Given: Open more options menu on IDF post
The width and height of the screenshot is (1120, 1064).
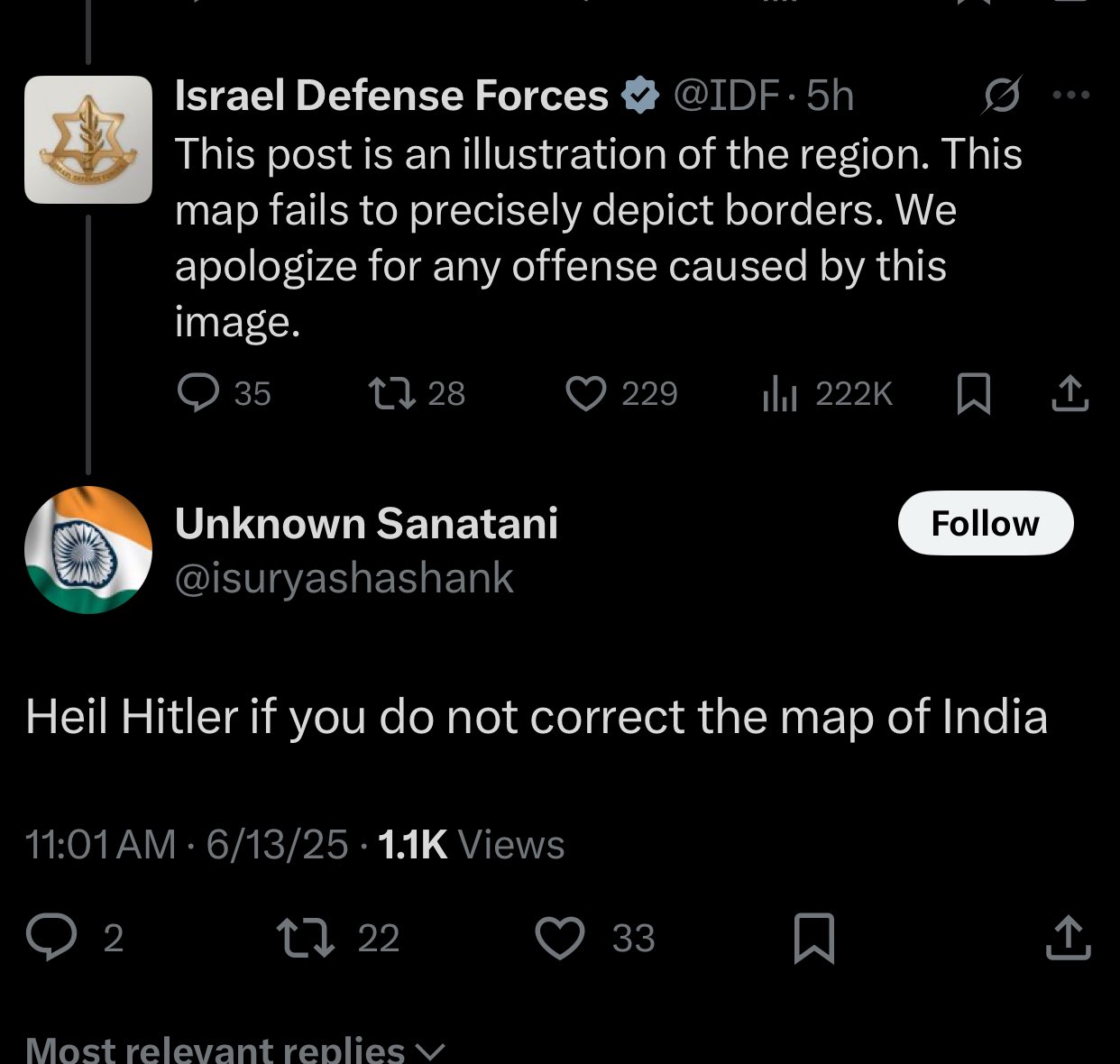Looking at the screenshot, I should point(1072,95).
